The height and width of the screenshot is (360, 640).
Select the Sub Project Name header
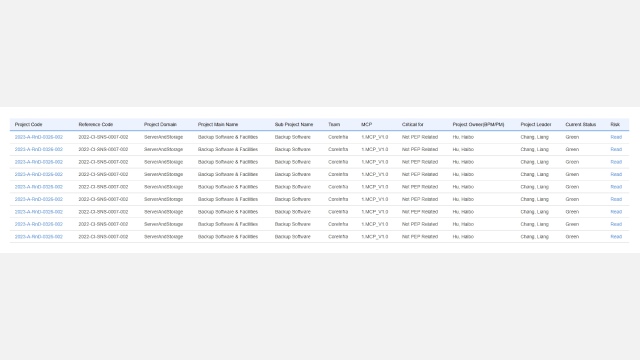click(x=294, y=124)
